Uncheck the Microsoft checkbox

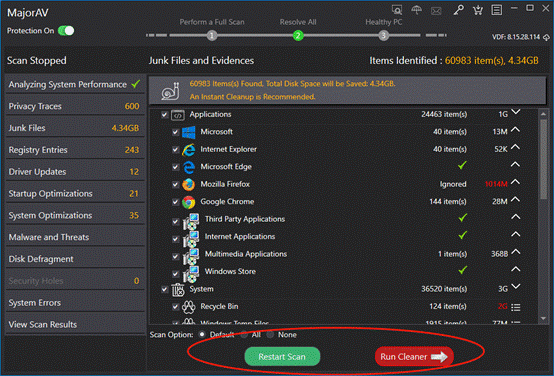tap(175, 132)
